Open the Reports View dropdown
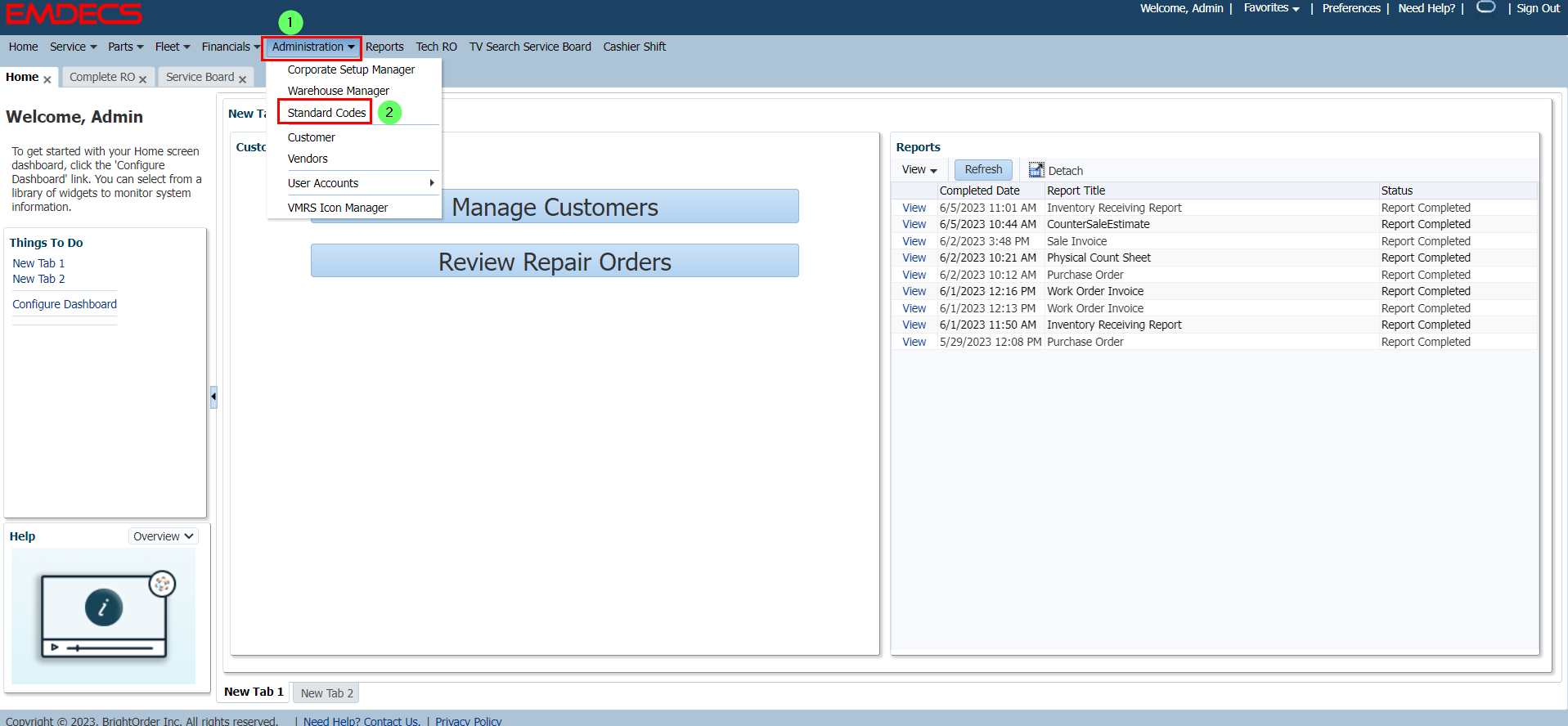1568x726 pixels. [919, 170]
